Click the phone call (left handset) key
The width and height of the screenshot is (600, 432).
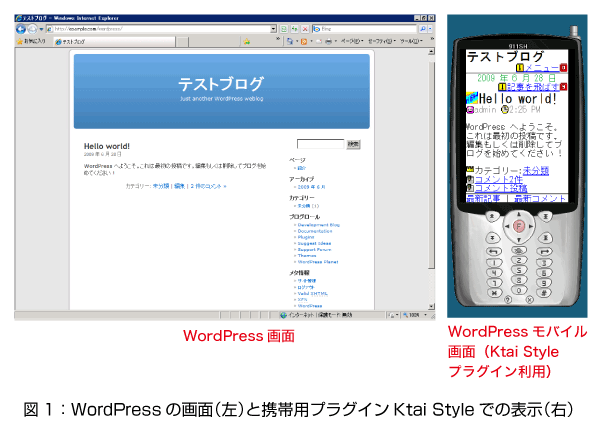click(x=494, y=251)
